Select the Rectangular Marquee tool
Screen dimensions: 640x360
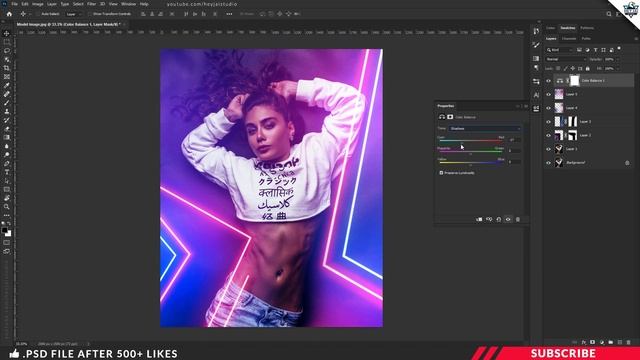[7, 42]
